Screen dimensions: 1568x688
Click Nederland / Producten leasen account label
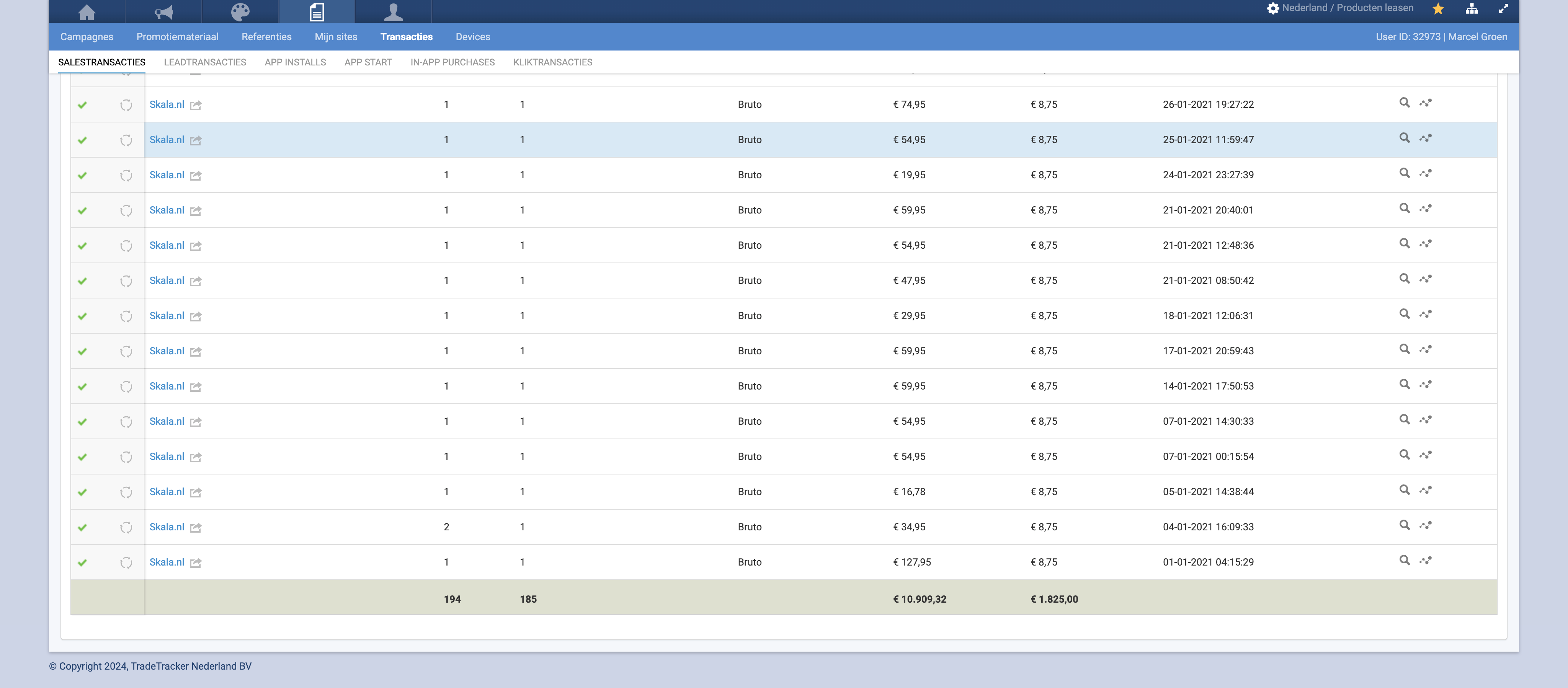(1347, 8)
